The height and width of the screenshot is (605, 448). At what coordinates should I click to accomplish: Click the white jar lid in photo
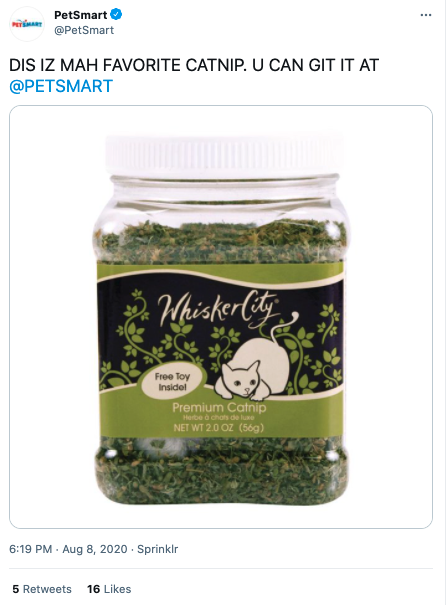coord(224,154)
